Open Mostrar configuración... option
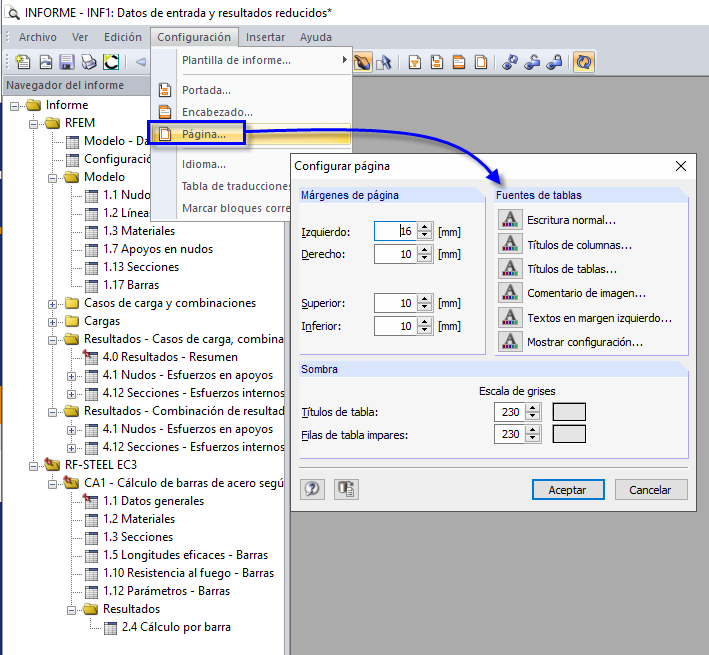The width and height of the screenshot is (709, 655). 585,342
